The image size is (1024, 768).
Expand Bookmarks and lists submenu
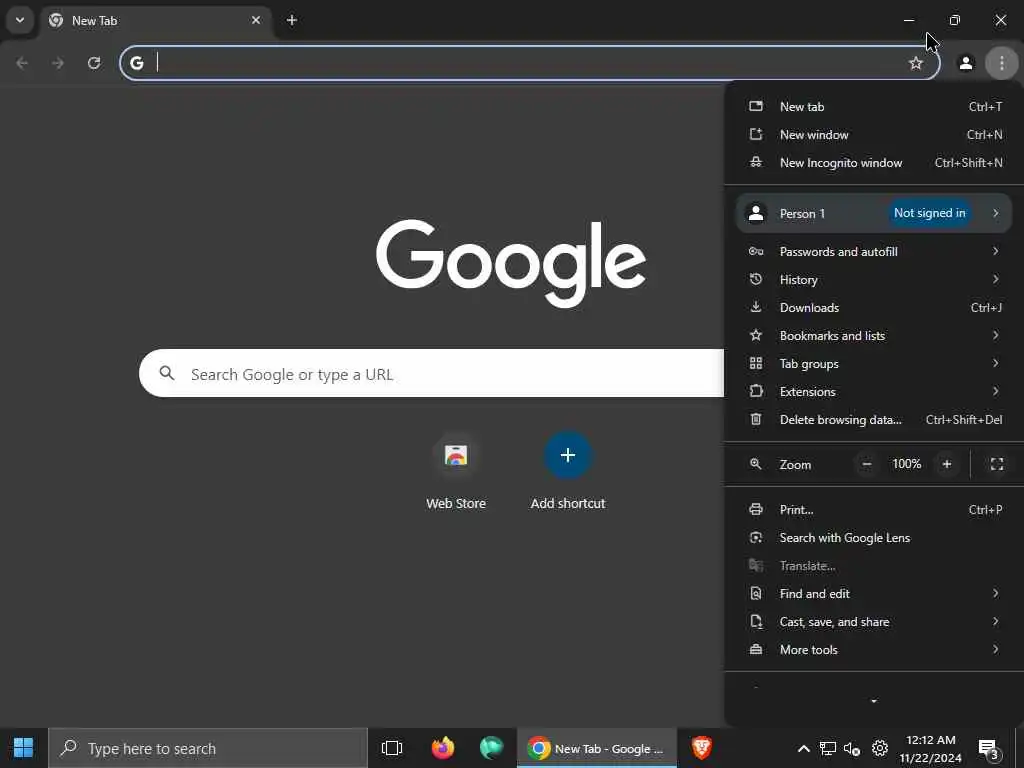874,336
